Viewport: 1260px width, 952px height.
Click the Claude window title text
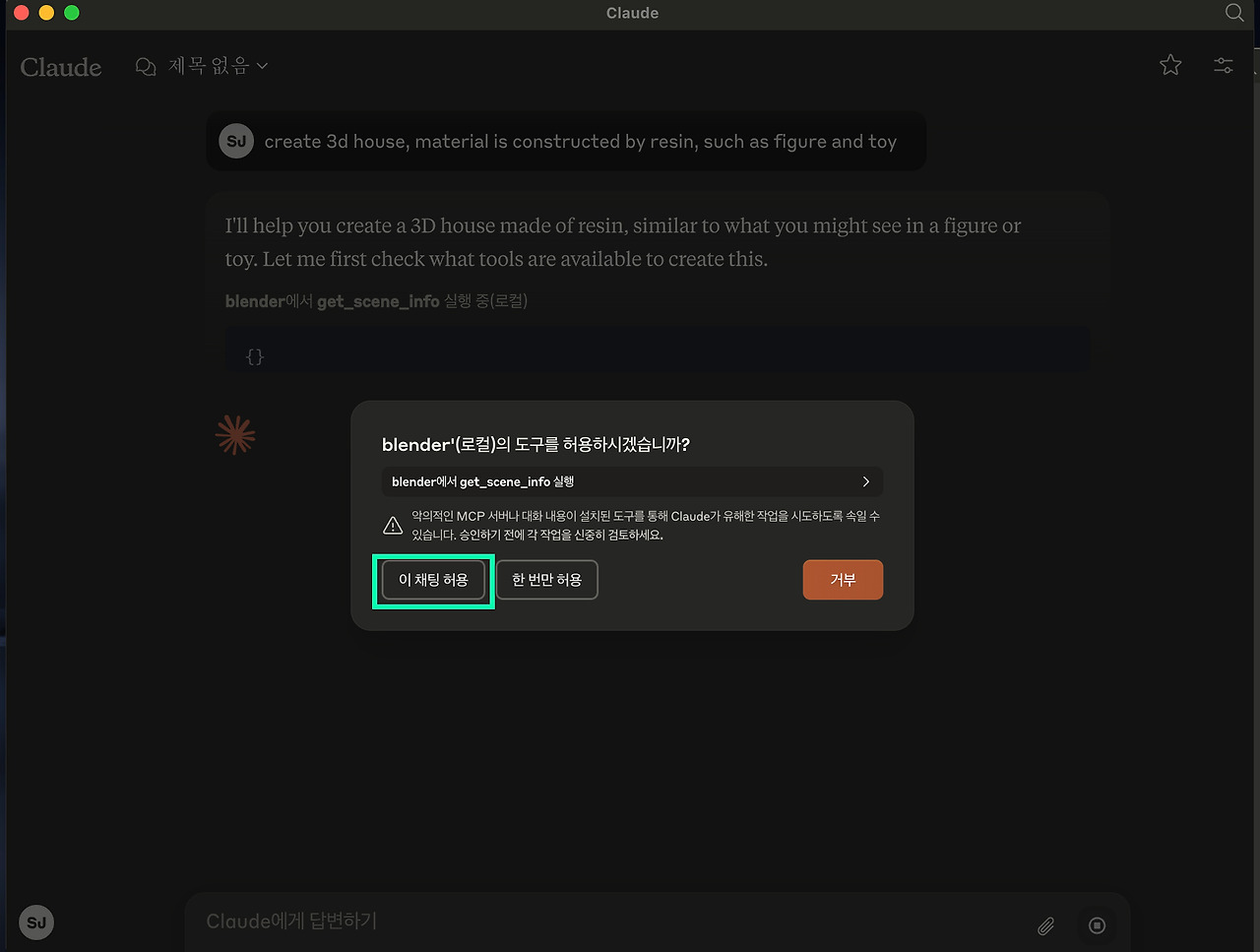tap(632, 13)
